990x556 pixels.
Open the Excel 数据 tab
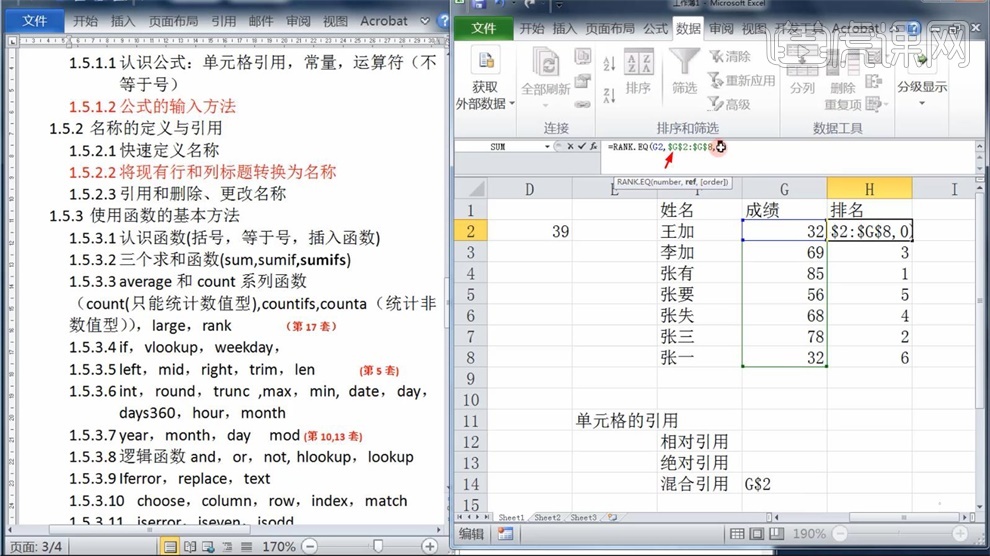688,28
